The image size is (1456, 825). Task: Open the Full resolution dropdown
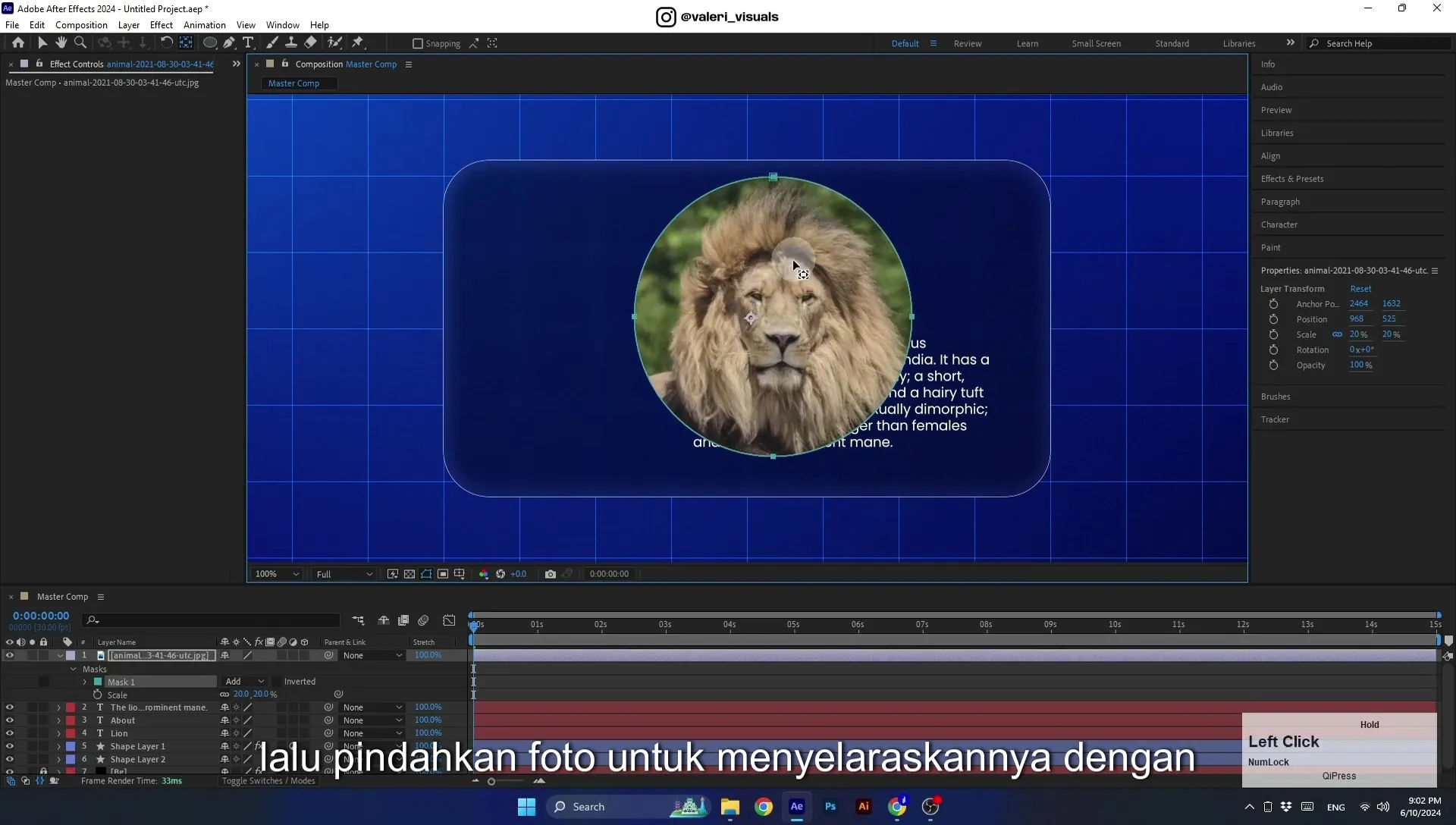344,574
